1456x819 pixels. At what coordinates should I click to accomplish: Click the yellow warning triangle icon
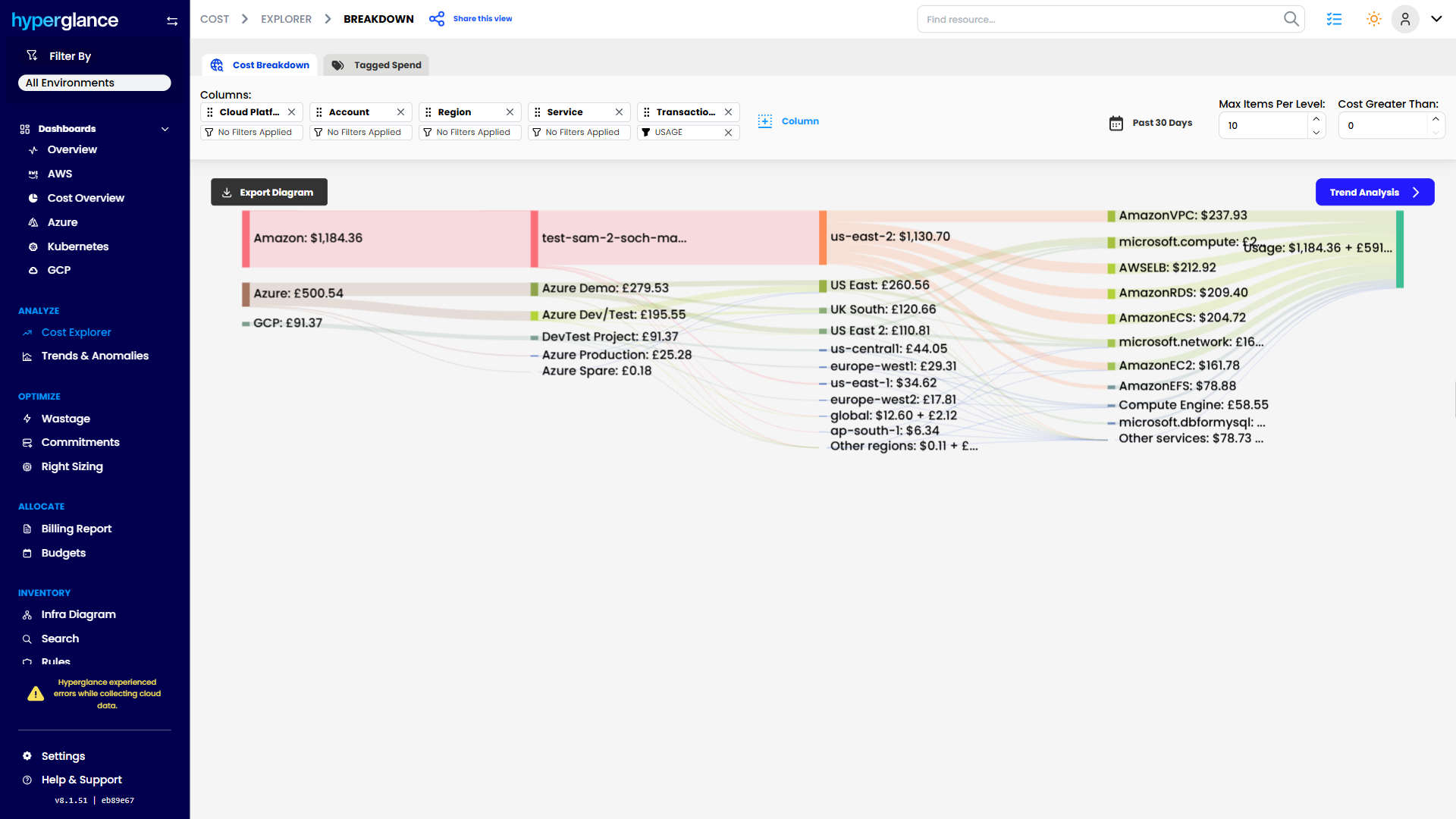pos(36,694)
